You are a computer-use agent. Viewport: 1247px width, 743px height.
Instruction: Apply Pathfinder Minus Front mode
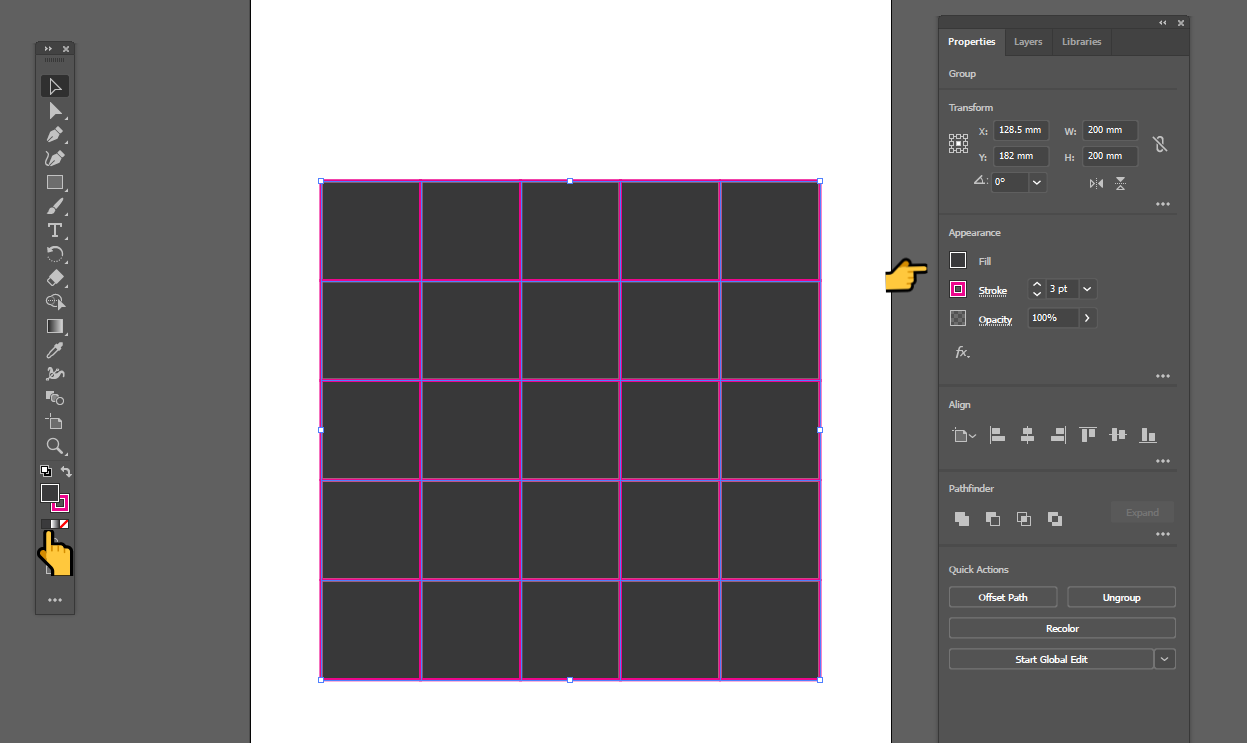coord(992,518)
